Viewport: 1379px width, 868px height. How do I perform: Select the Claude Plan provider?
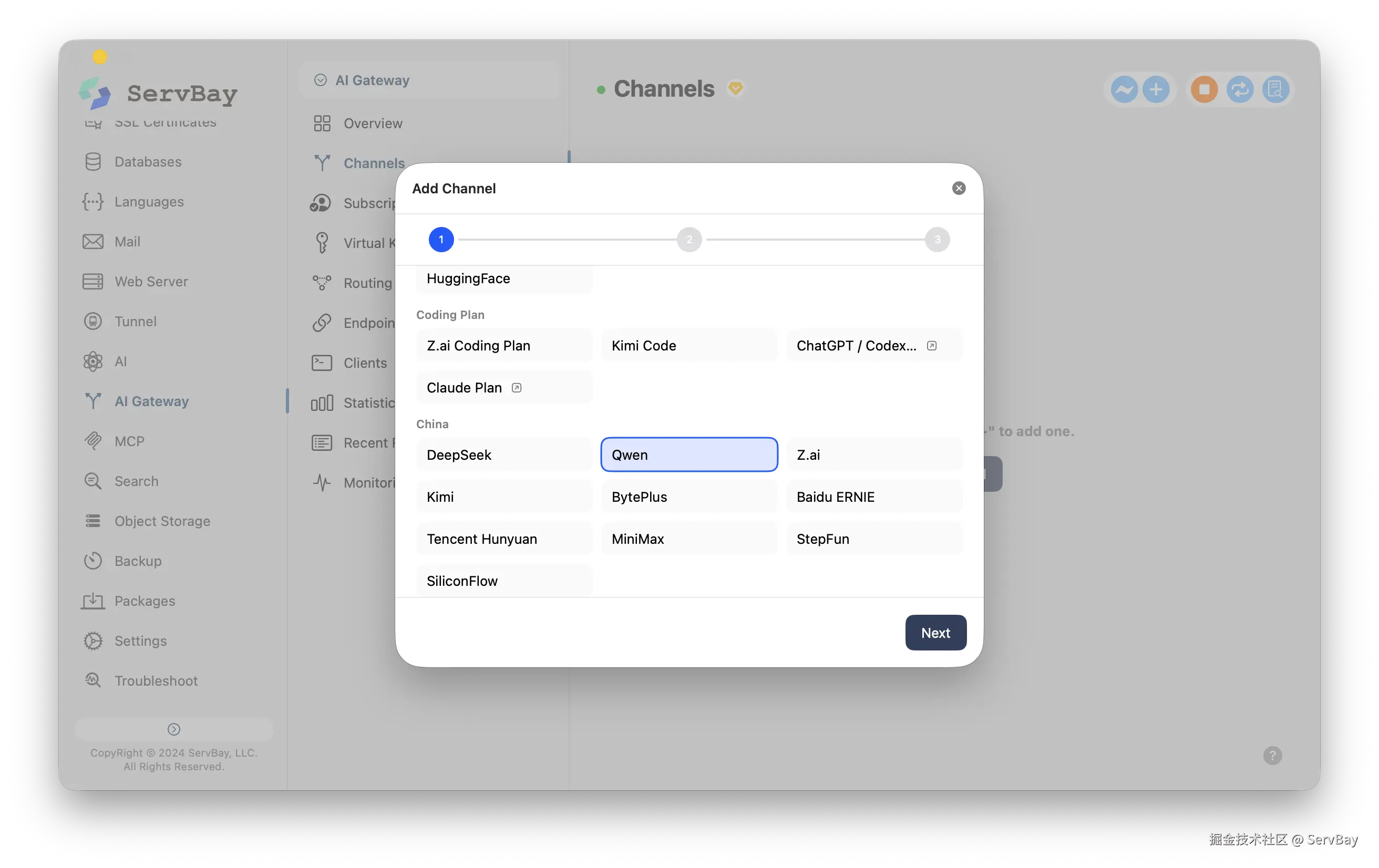[x=504, y=388]
